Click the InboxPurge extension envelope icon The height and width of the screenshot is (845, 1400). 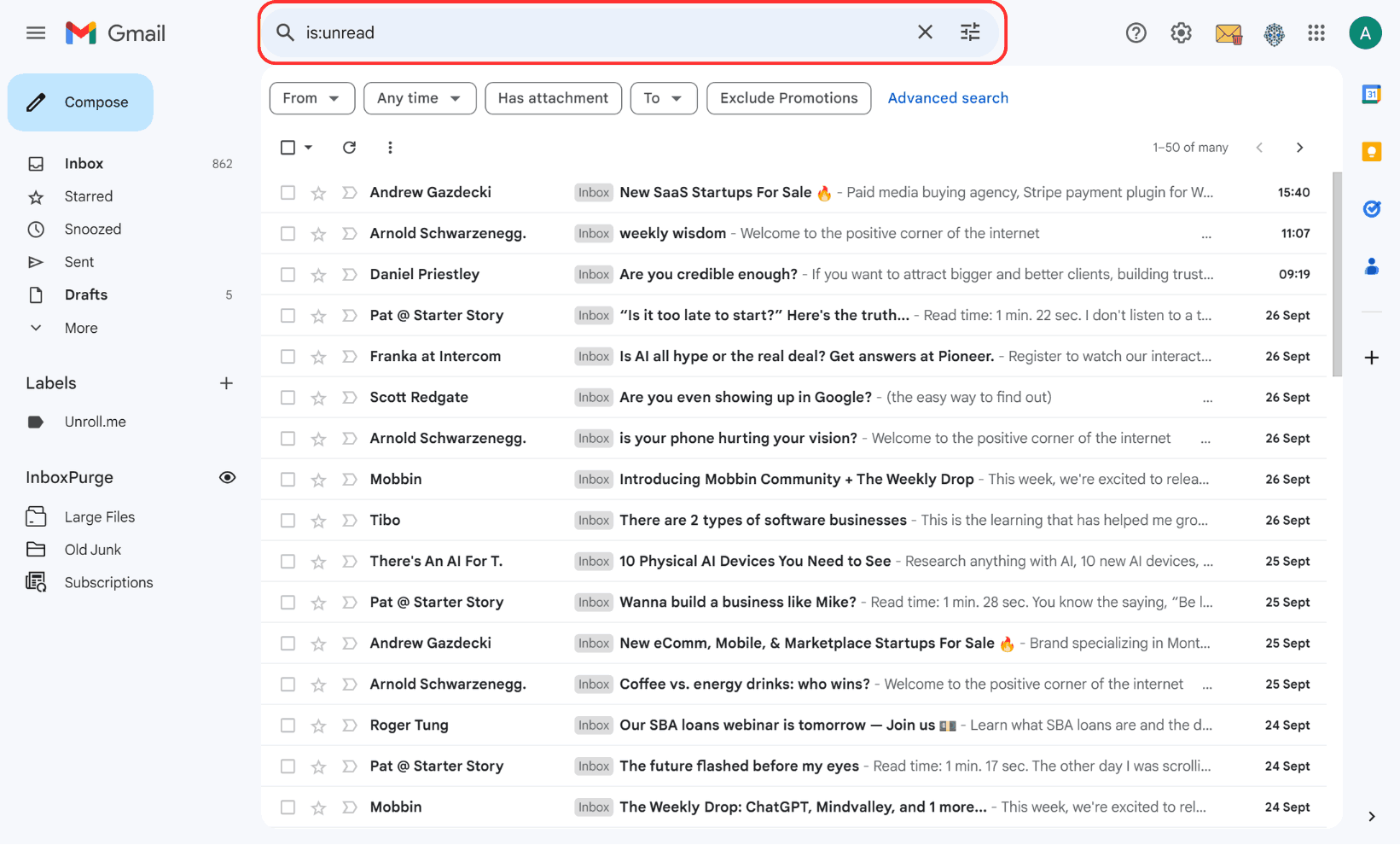click(1229, 32)
